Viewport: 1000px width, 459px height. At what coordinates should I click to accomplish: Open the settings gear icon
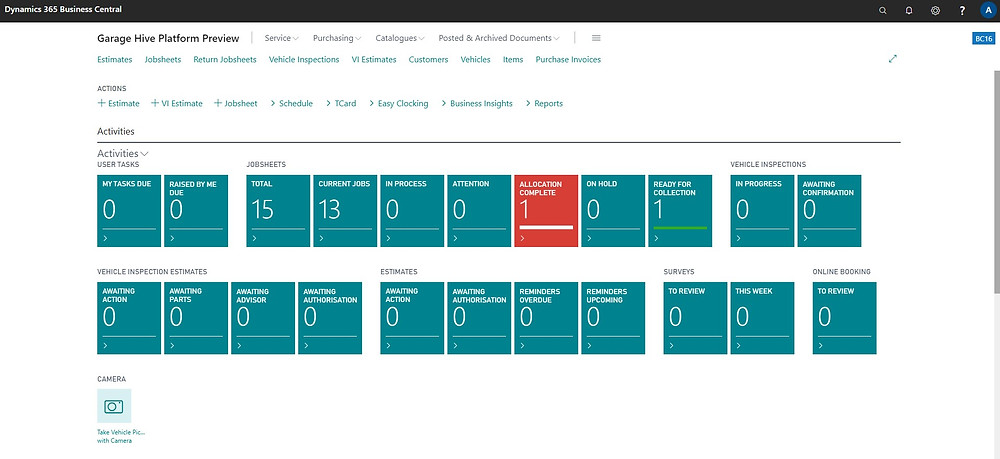pyautogui.click(x=935, y=10)
